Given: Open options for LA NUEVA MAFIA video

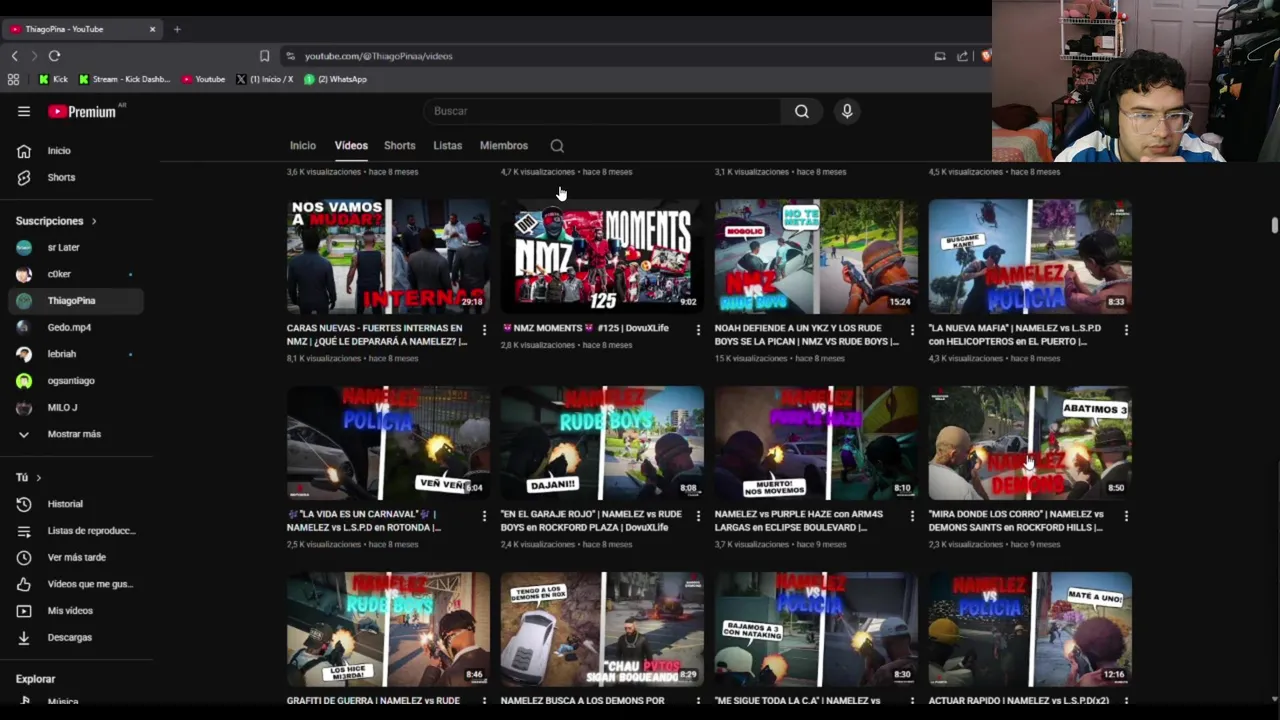Looking at the screenshot, I should tap(1126, 329).
